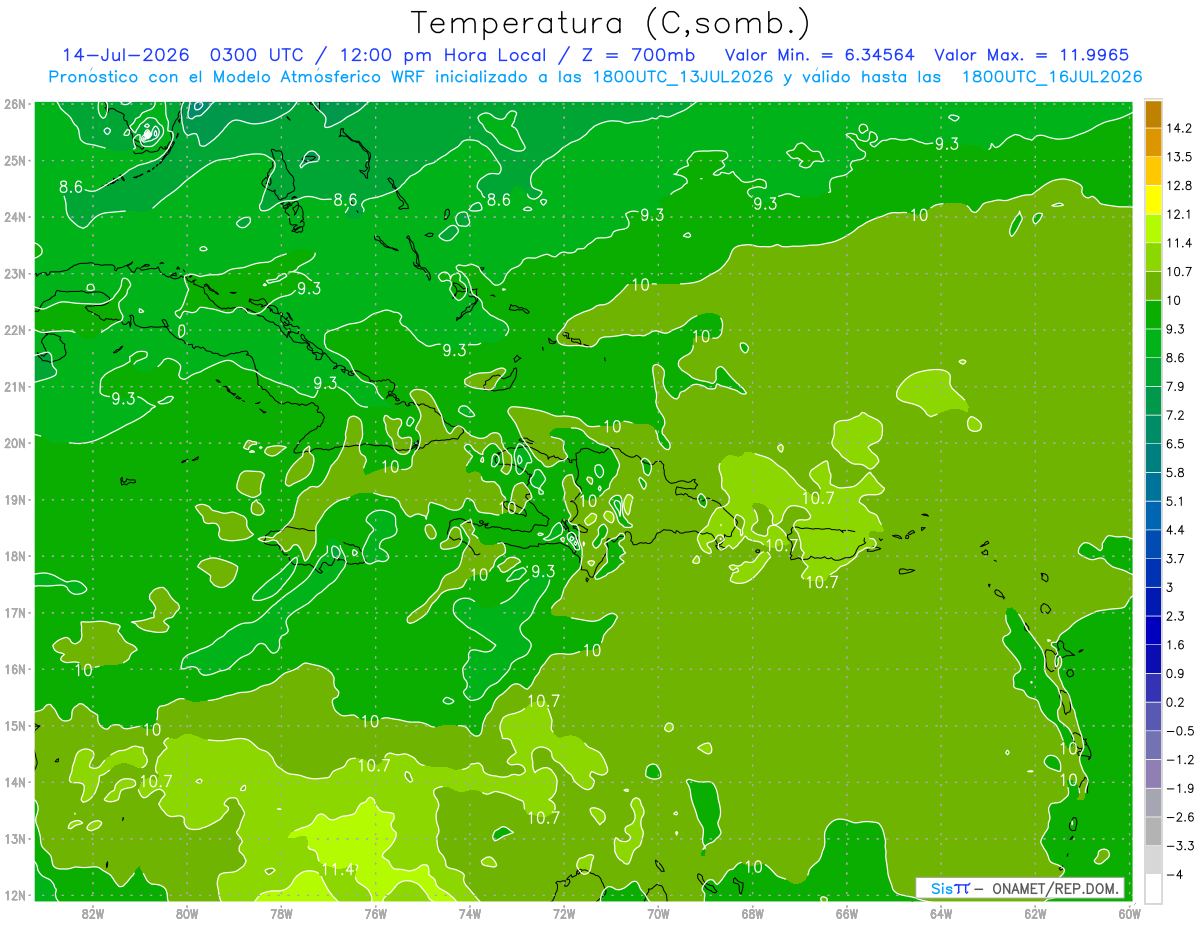Viewport: 1200px width, 927px height.
Task: Click the "60W" longitude axis label
Action: [1130, 913]
